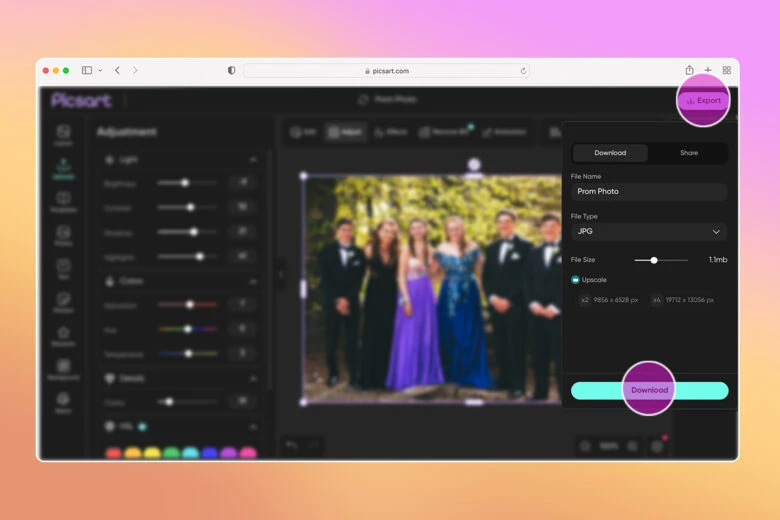780x520 pixels.
Task: Select the Text tool in sidebar
Action: 63,269
